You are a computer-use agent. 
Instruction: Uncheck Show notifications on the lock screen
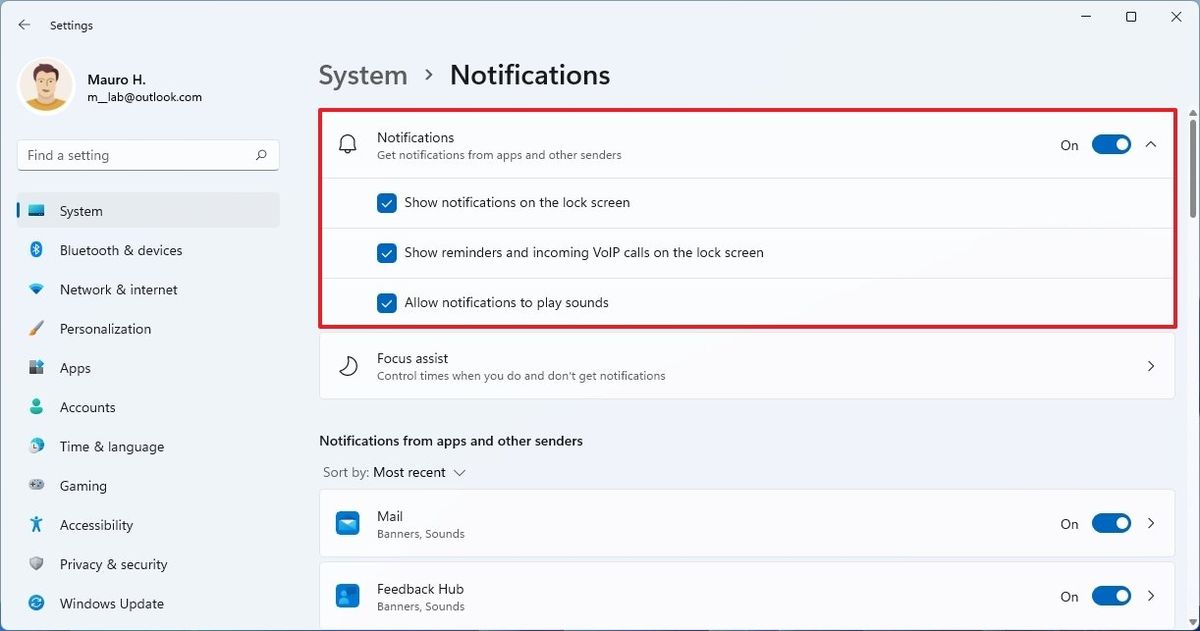387,203
